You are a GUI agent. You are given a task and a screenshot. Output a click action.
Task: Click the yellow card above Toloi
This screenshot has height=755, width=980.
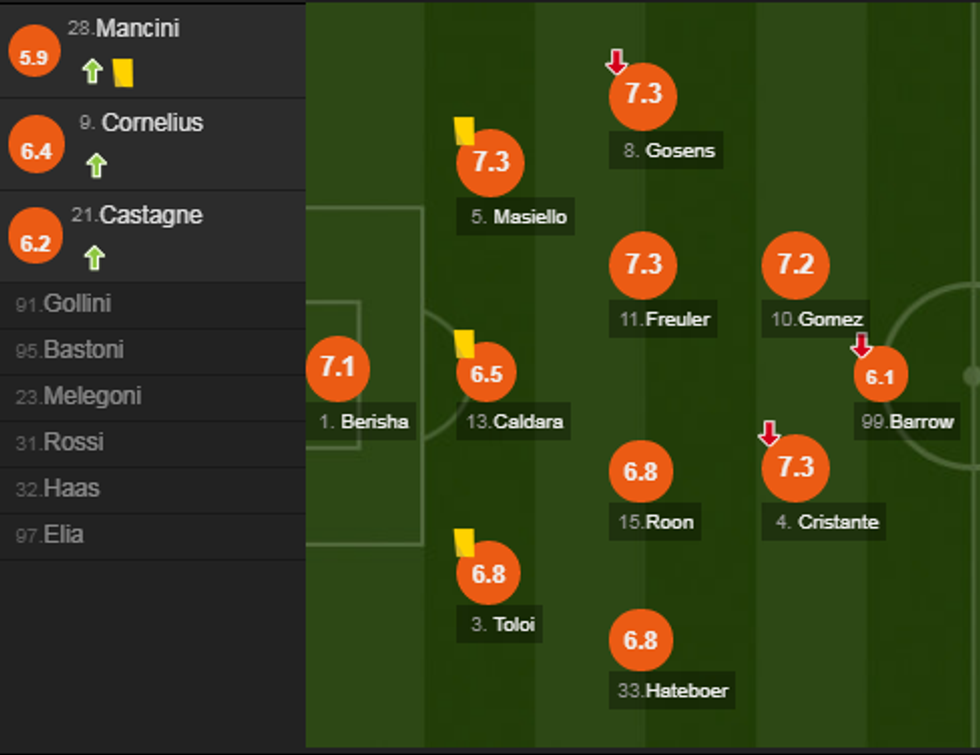tap(464, 543)
